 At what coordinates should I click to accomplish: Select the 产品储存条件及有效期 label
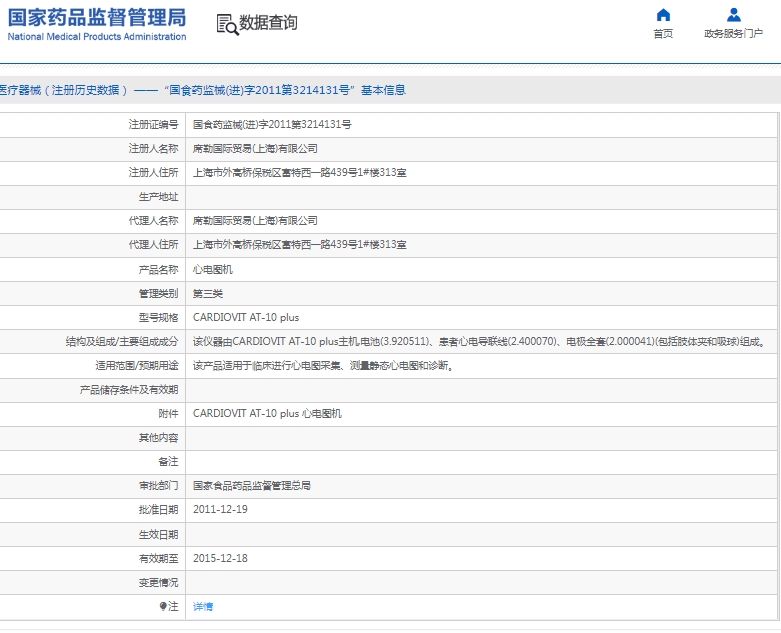pos(129,389)
